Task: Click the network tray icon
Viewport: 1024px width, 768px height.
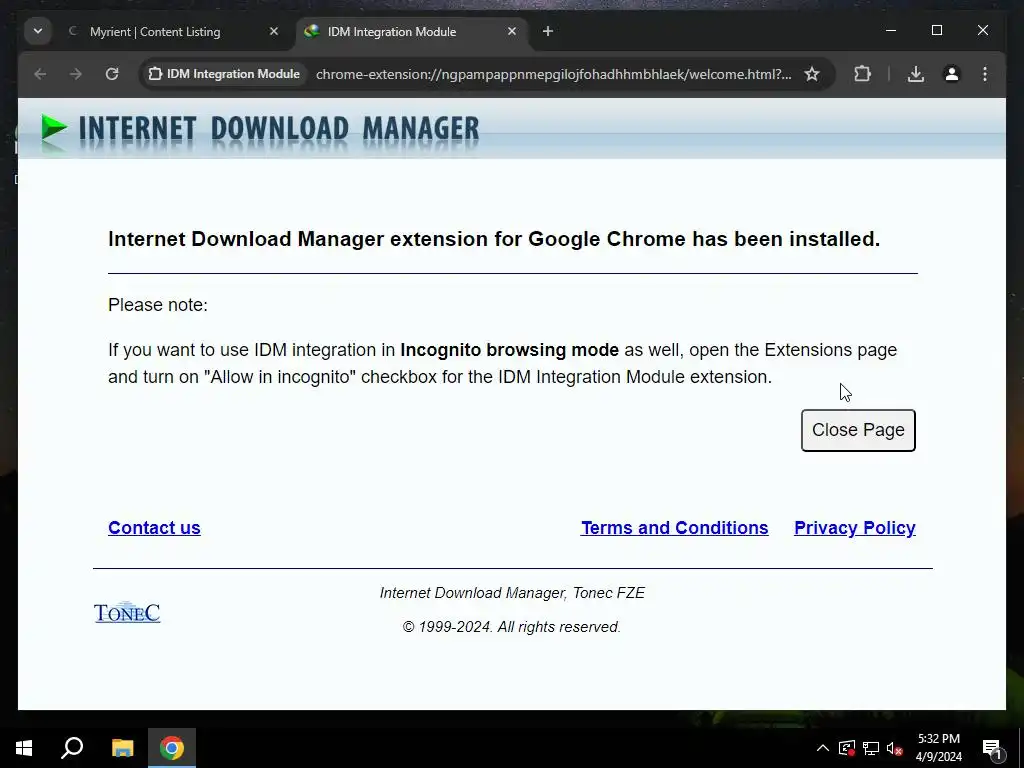Action: [871, 748]
